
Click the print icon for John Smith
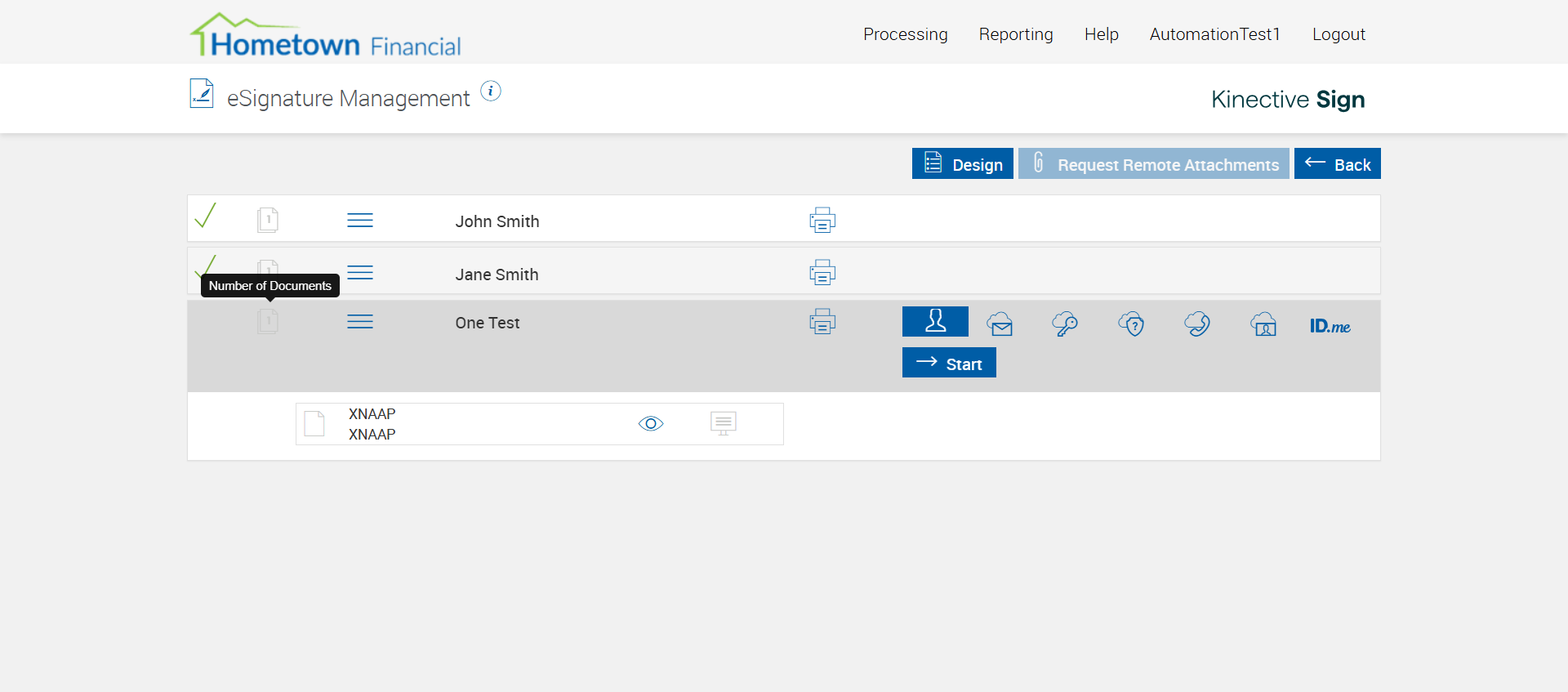(822, 220)
